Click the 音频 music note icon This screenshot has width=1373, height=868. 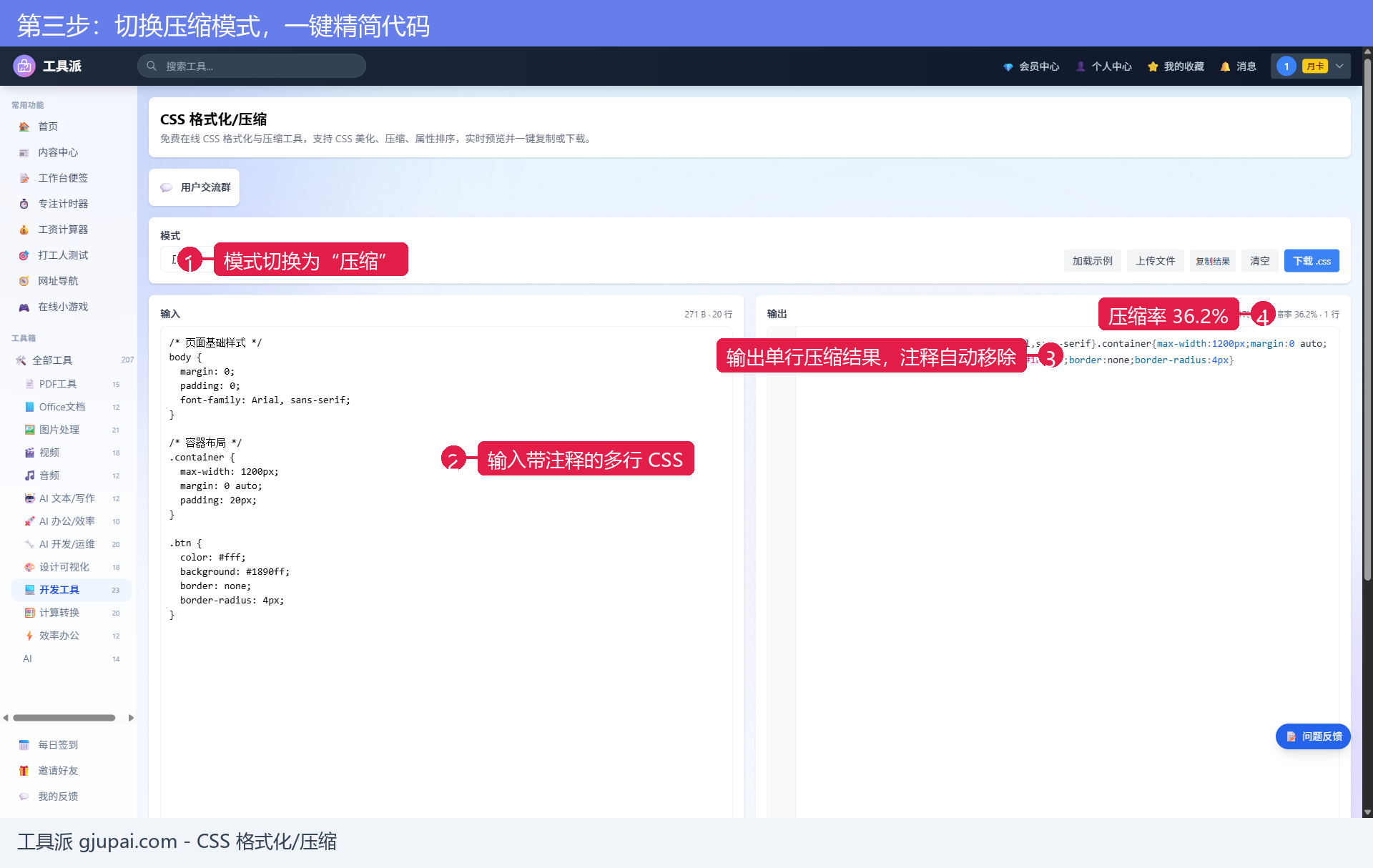[x=29, y=475]
